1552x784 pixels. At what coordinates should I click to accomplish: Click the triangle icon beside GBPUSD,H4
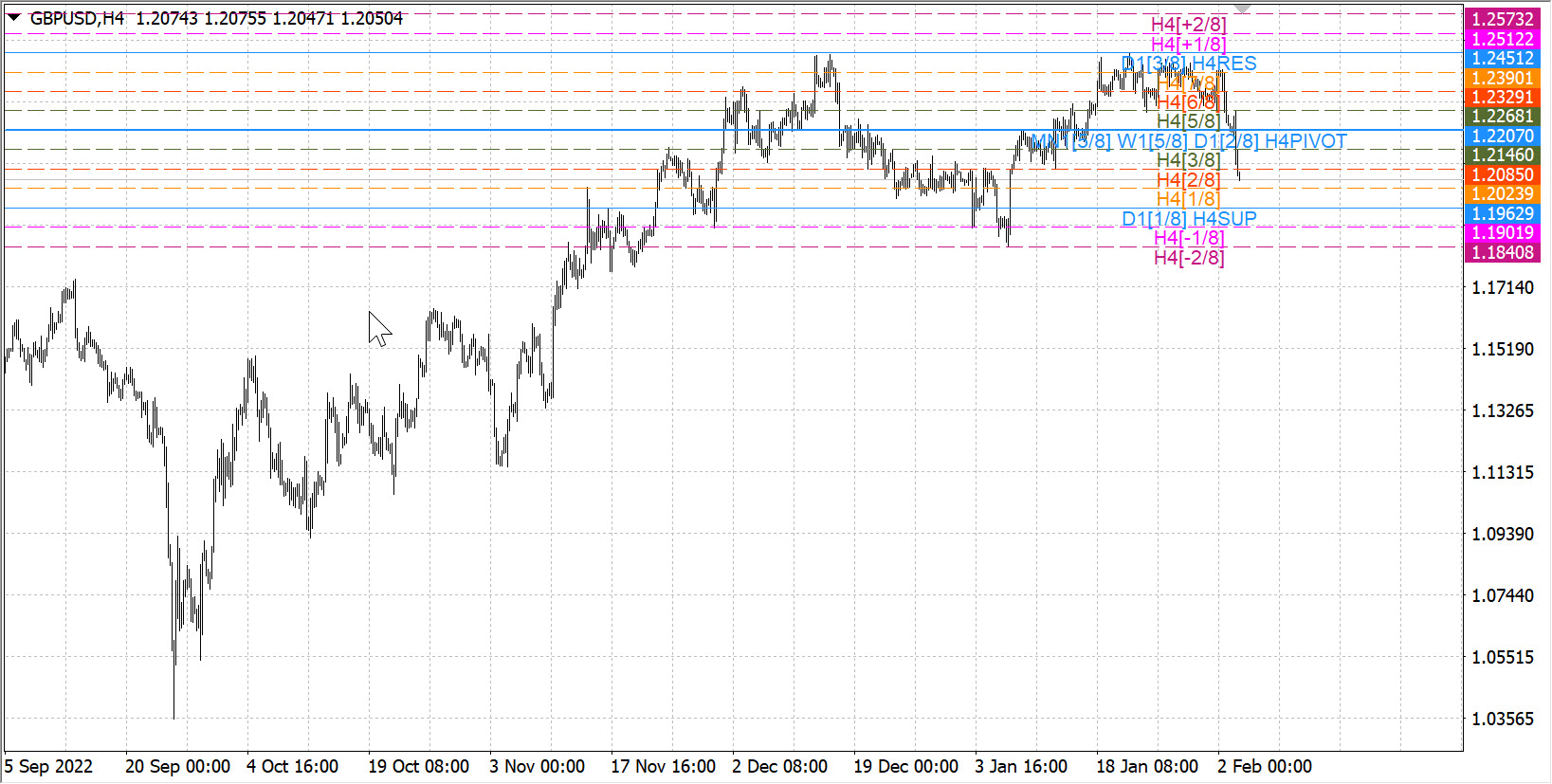tap(14, 17)
